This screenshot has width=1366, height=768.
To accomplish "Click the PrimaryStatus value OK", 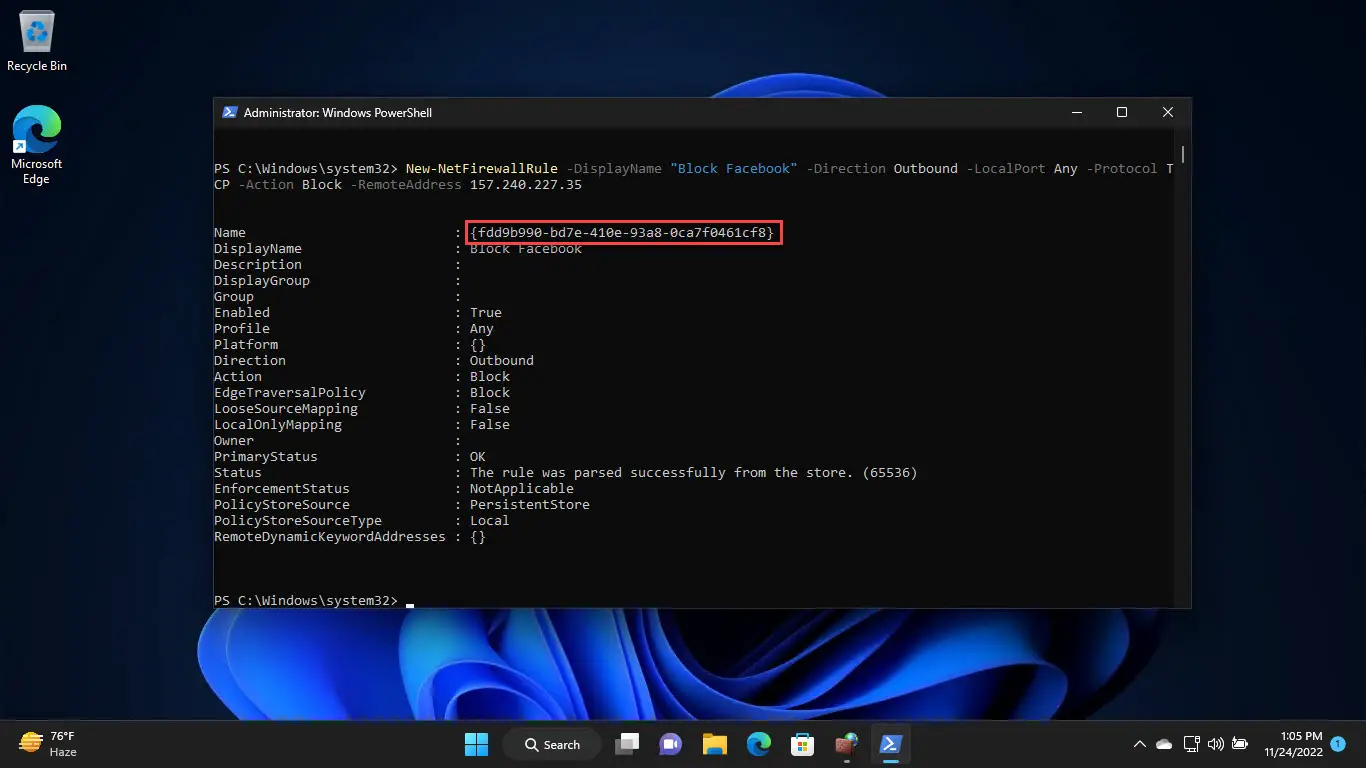I will coord(478,457).
